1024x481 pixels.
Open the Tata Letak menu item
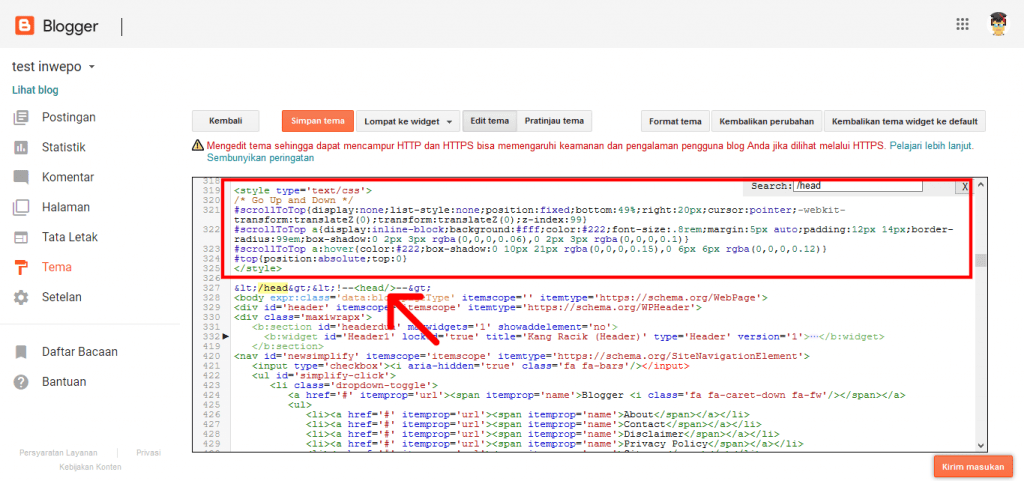pyautogui.click(x=69, y=237)
